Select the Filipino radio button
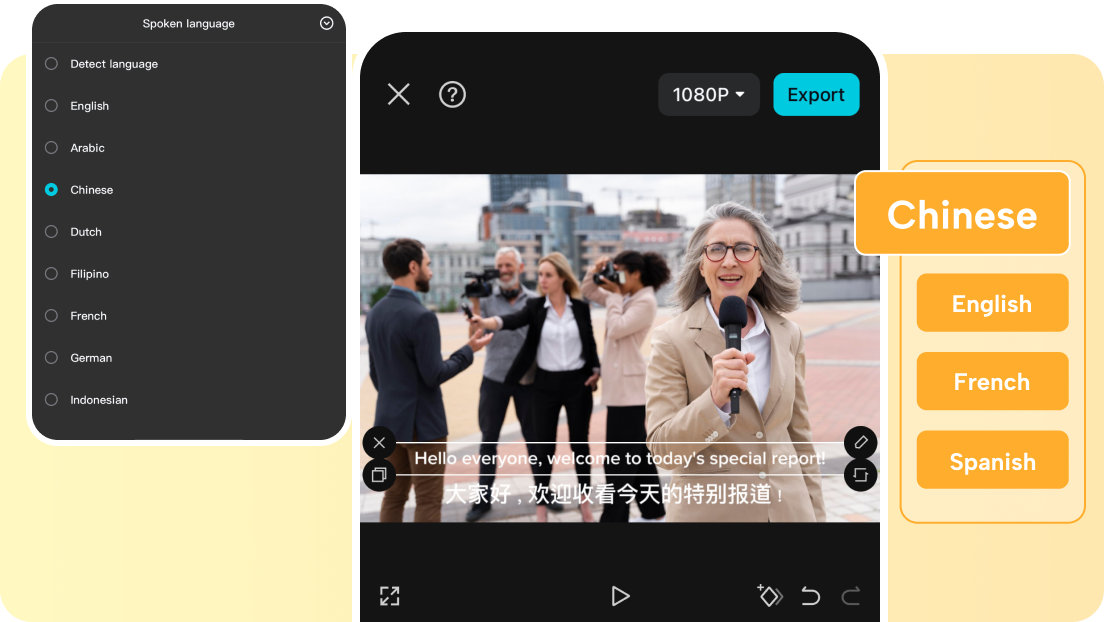This screenshot has width=1104, height=622. (x=51, y=273)
